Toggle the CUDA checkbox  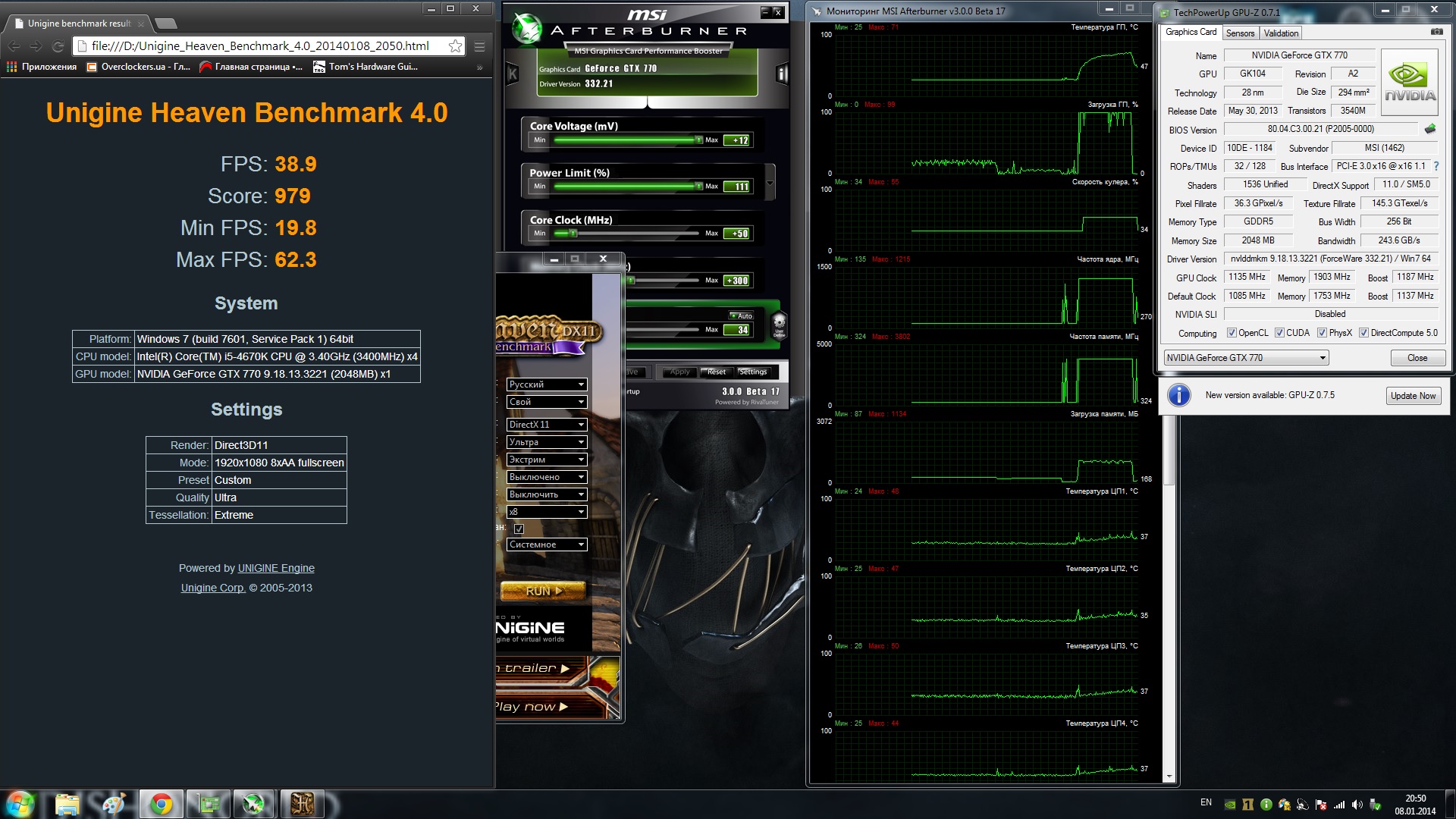pos(1279,333)
